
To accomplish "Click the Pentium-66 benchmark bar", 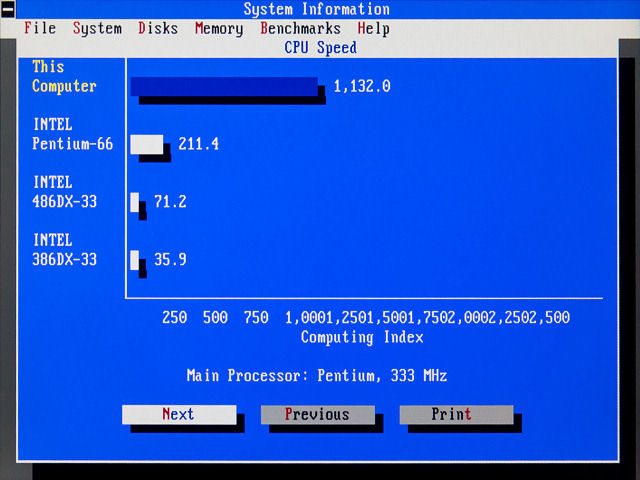I will pos(147,144).
